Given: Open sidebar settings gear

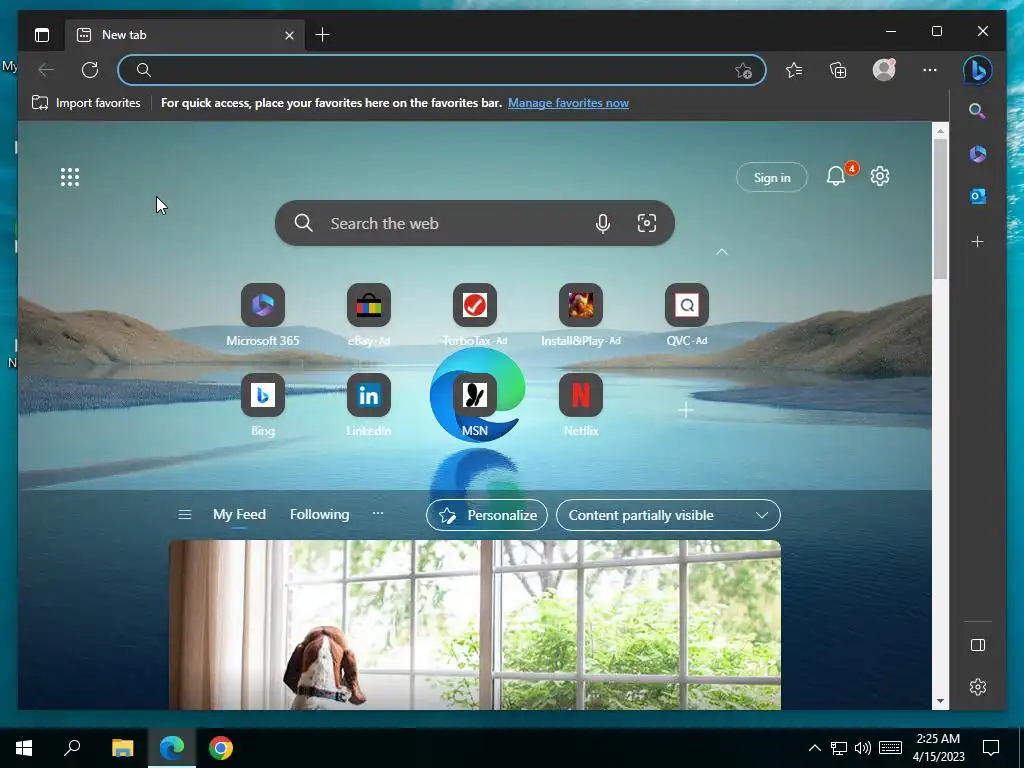Looking at the screenshot, I should coord(978,687).
